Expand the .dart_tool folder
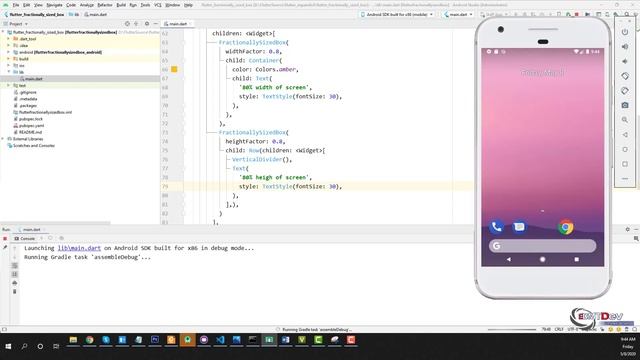 pyautogui.click(x=8, y=39)
